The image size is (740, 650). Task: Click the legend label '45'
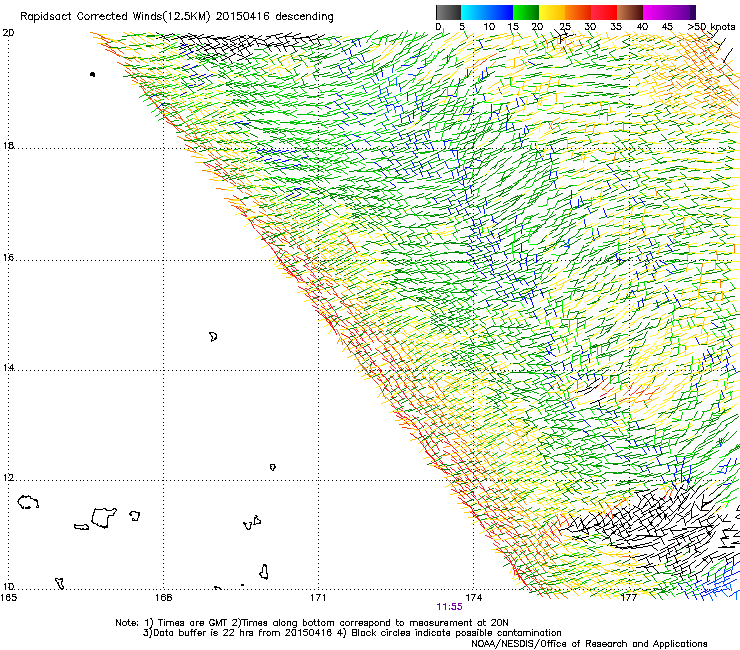[x=667, y=26]
